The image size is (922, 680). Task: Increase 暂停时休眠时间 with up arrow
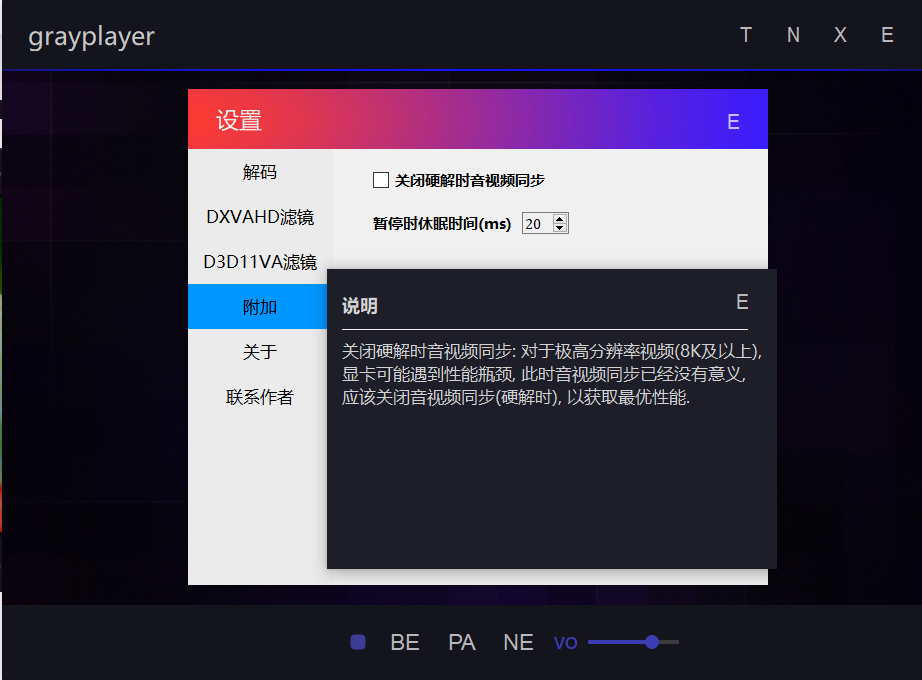561,218
